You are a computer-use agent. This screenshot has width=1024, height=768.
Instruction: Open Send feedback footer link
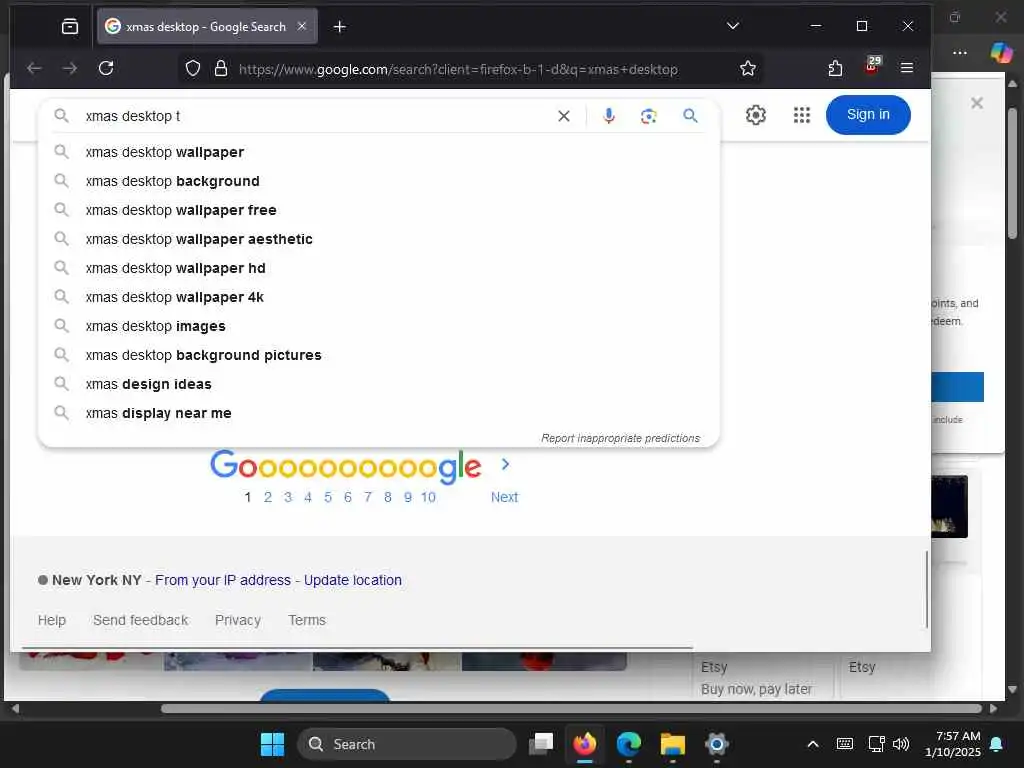140,620
